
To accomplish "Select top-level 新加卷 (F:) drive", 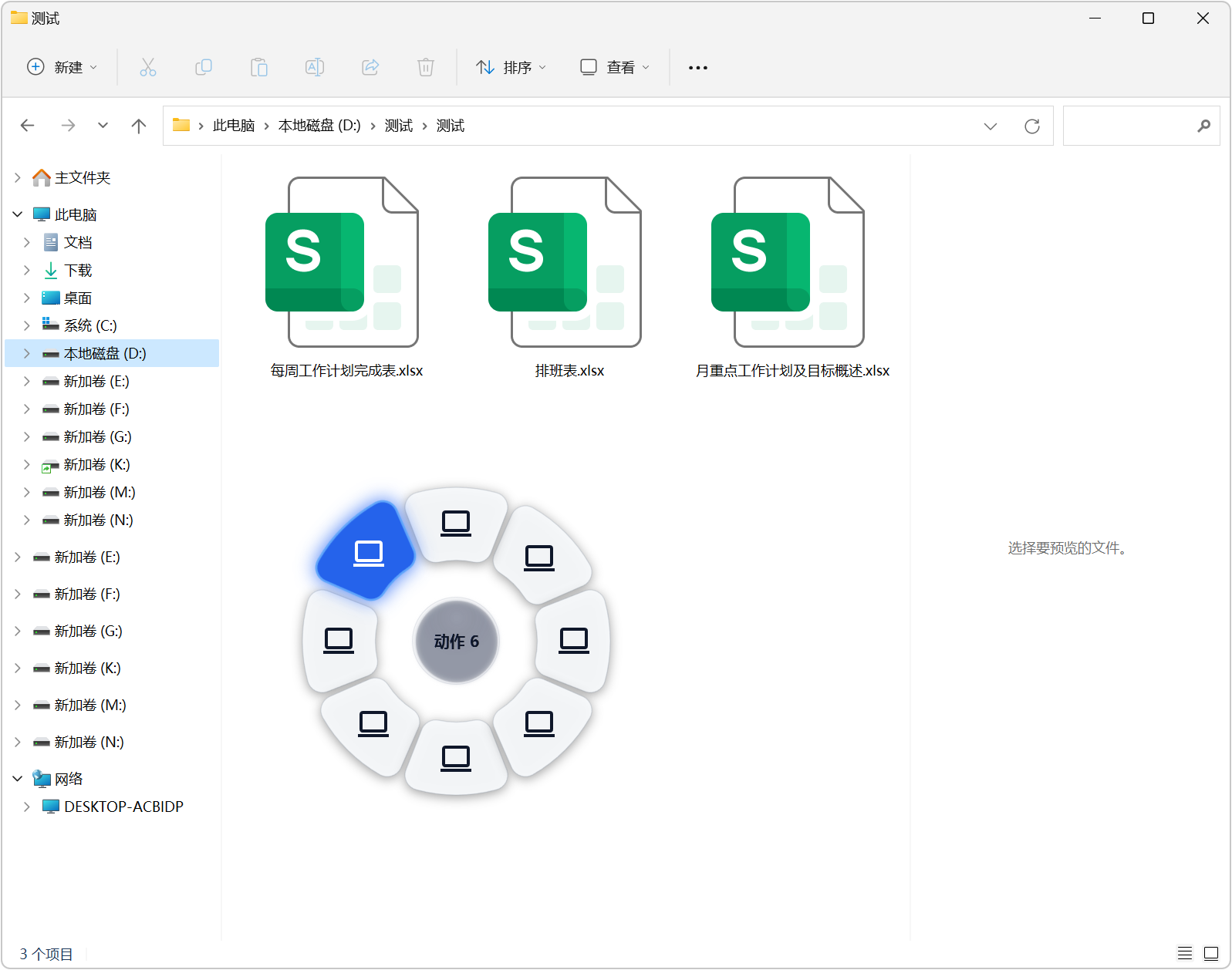I will point(87,594).
